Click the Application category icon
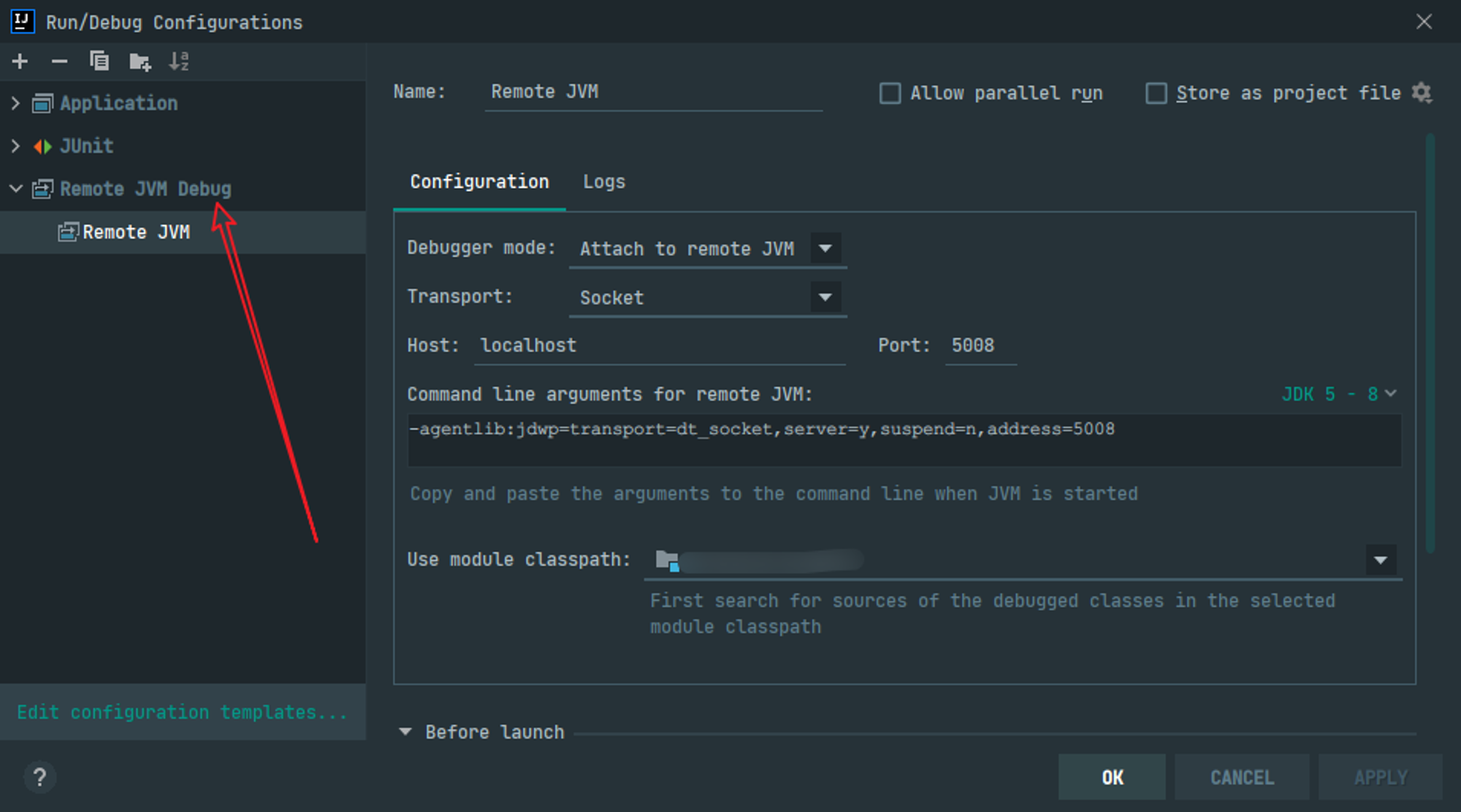 coord(42,104)
